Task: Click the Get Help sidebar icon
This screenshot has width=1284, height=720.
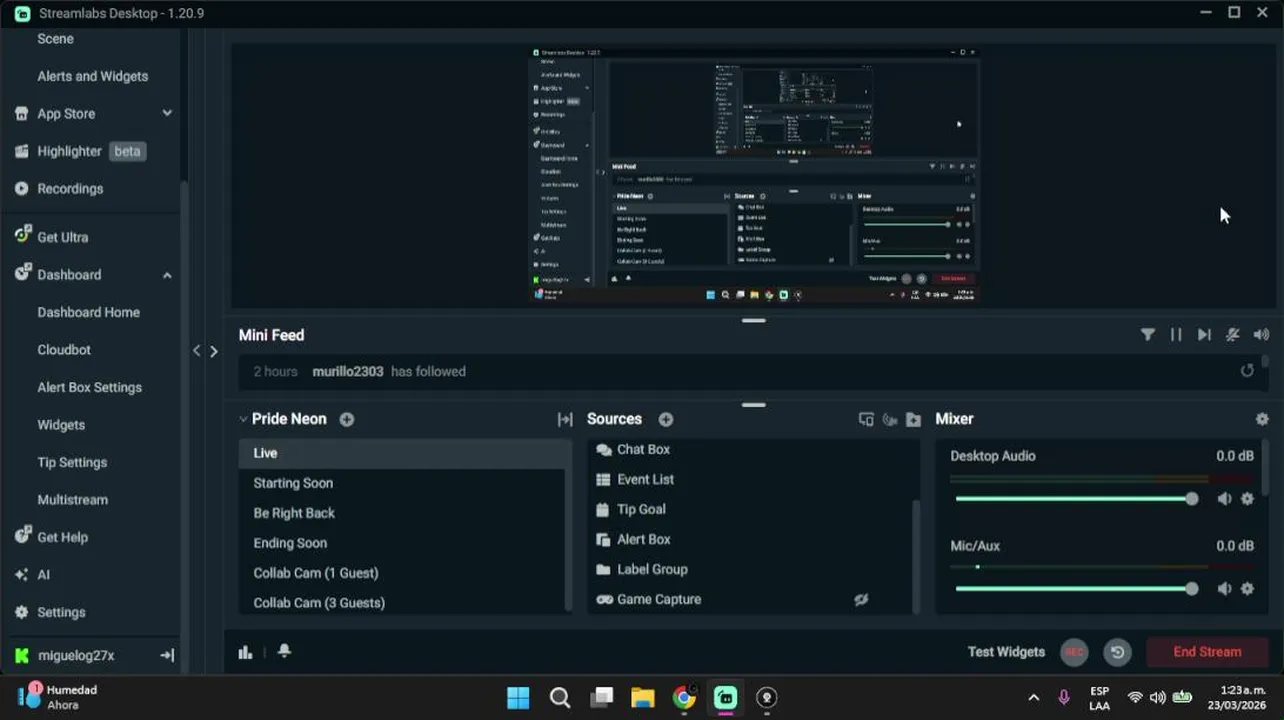Action: pyautogui.click(x=22, y=536)
